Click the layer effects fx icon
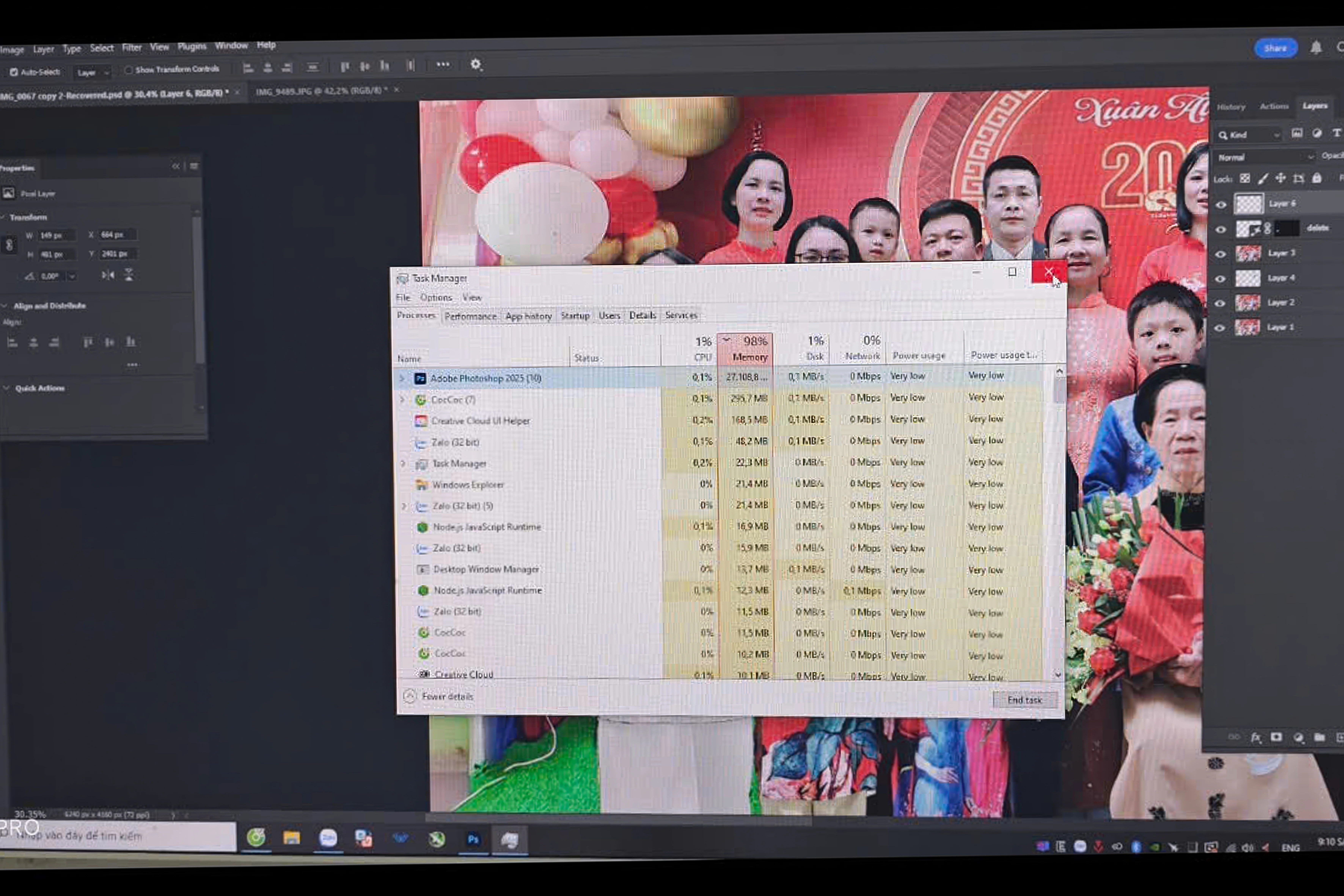Viewport: 1344px width, 896px height. [x=1256, y=737]
